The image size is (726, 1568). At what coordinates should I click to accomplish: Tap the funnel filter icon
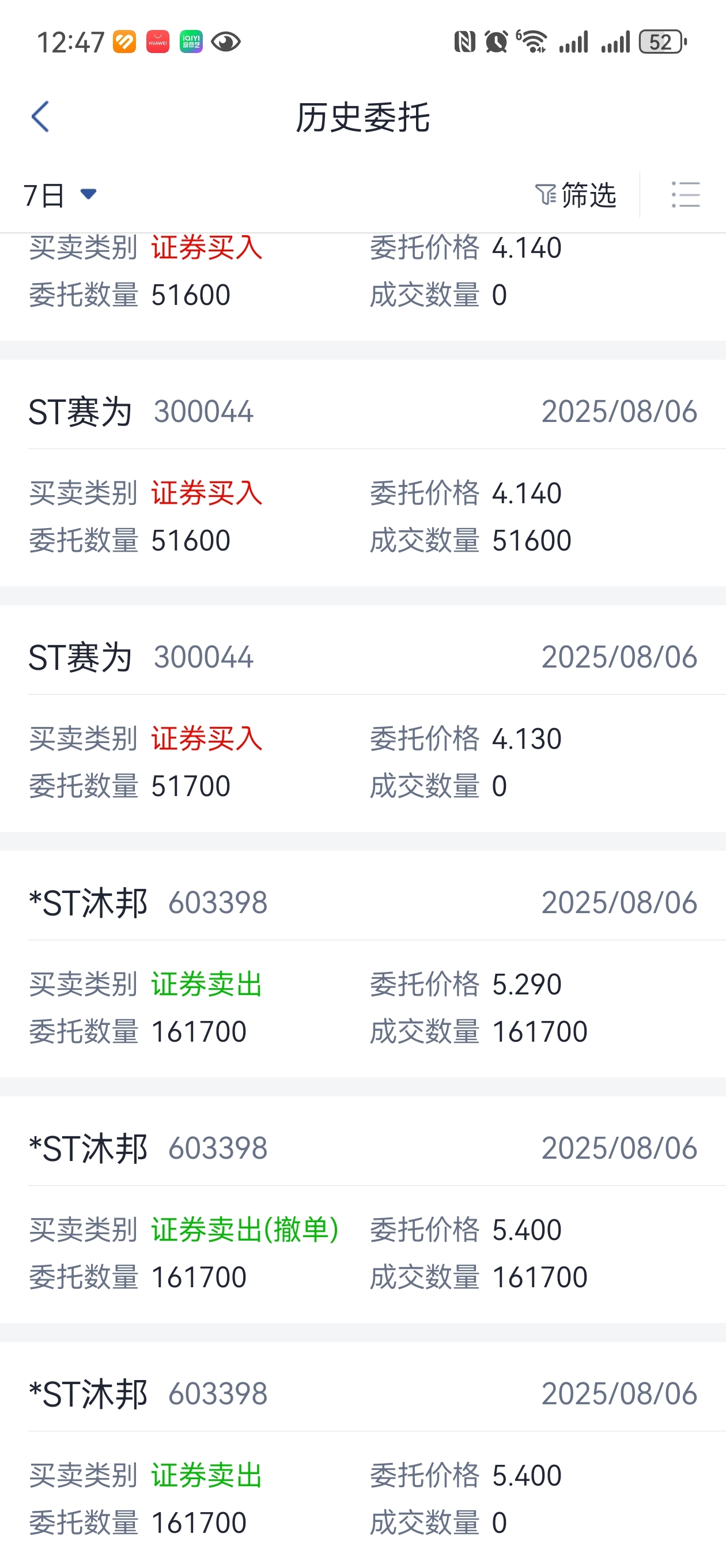pyautogui.click(x=544, y=195)
